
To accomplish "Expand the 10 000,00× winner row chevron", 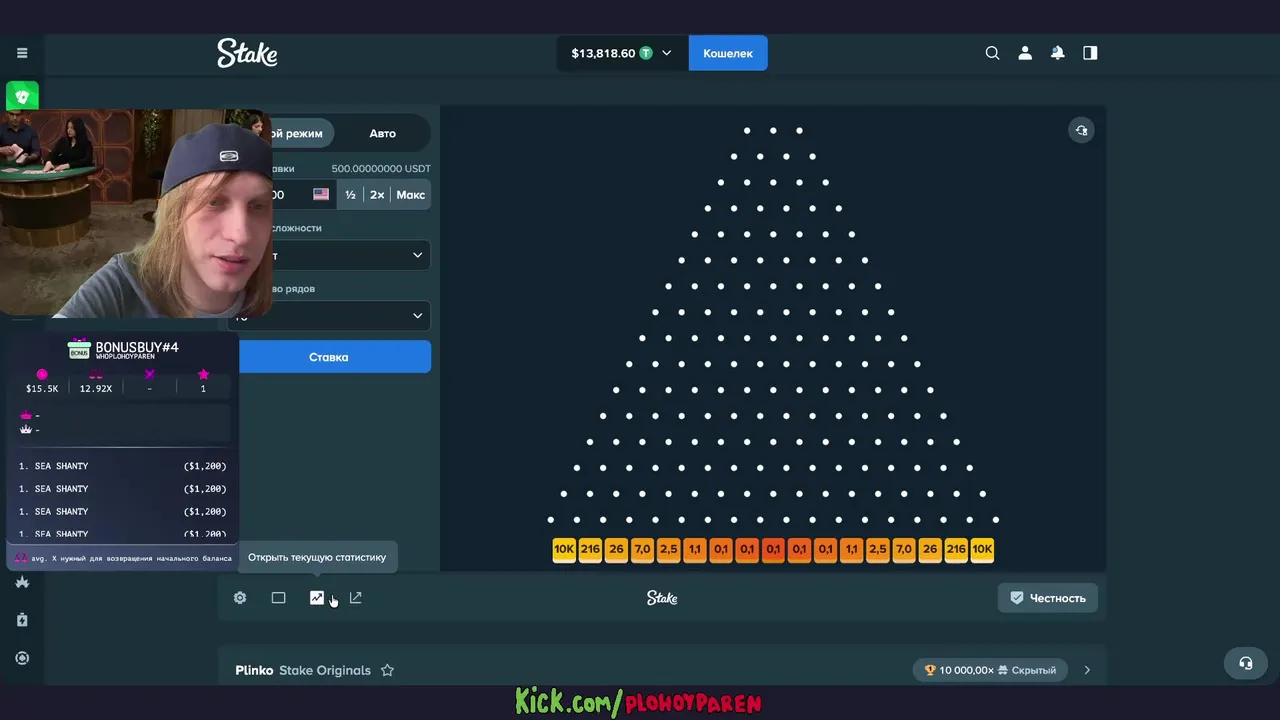I will (x=1087, y=670).
